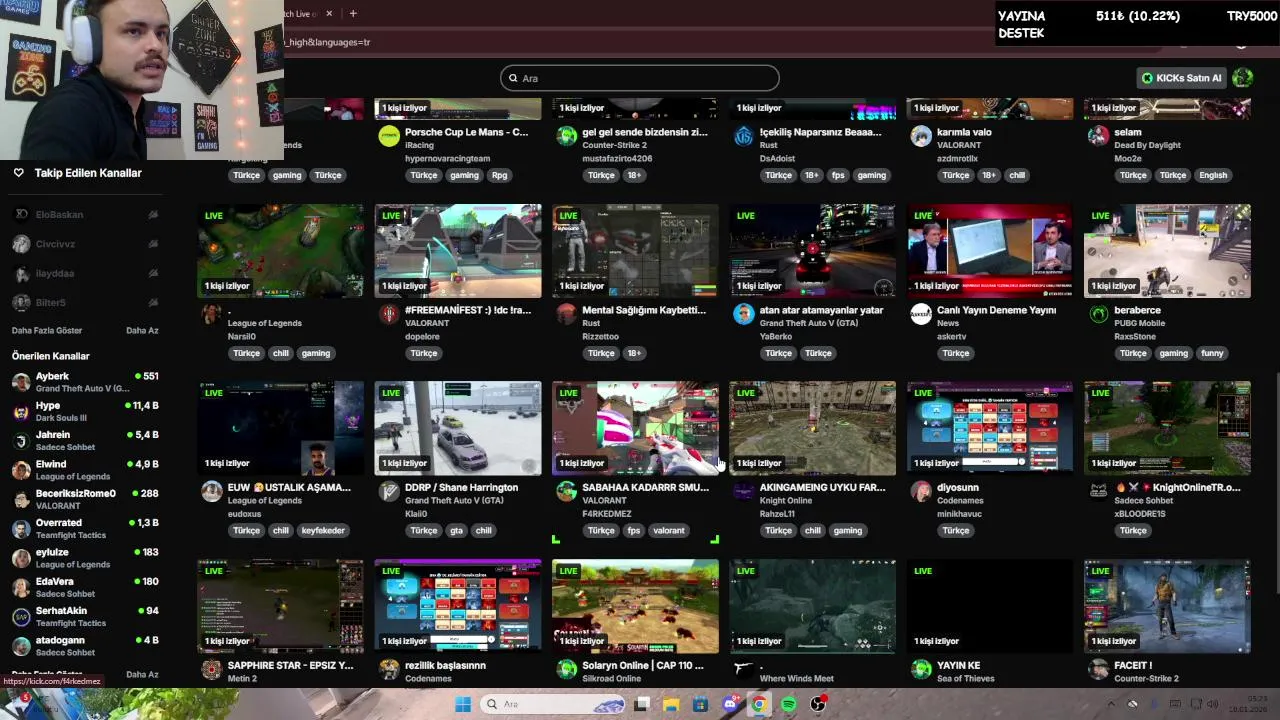The width and height of the screenshot is (1280, 720).
Task: Open the DDRP snowy GTA stream thumbnail
Action: 458,428
